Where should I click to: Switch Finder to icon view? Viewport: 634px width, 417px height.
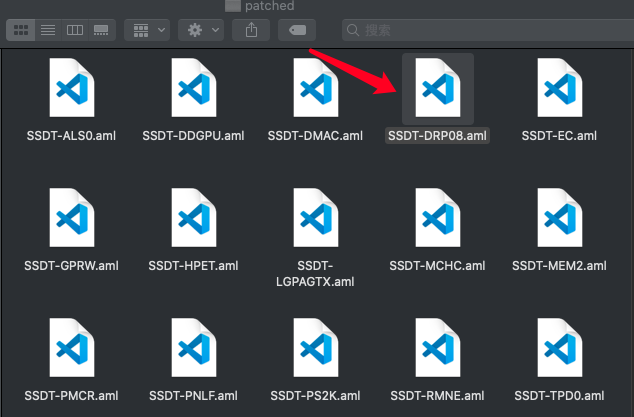[x=21, y=30]
